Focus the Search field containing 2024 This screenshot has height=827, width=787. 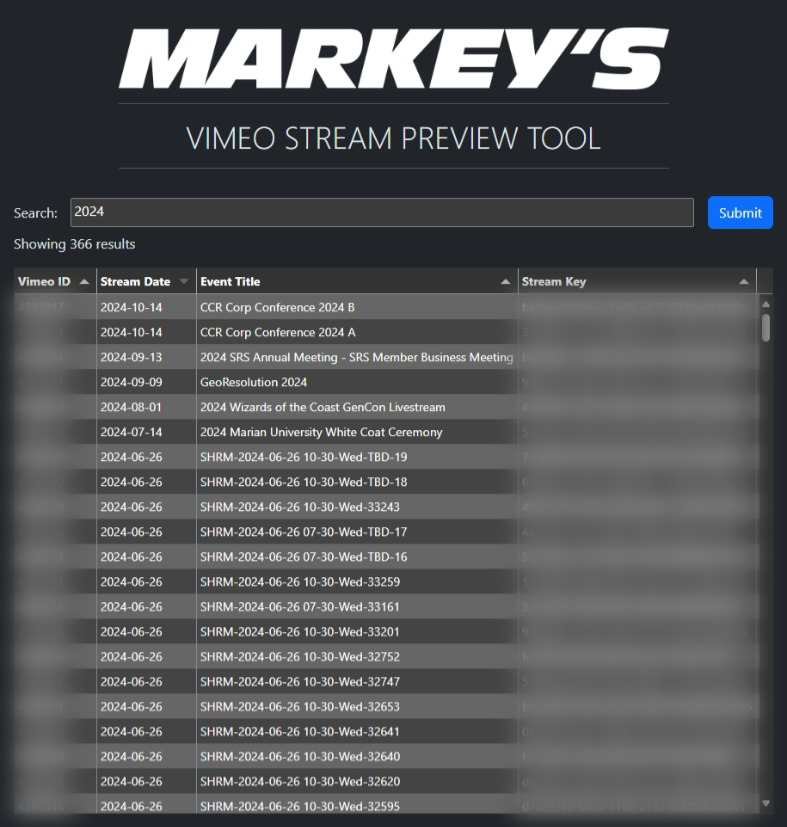(381, 212)
